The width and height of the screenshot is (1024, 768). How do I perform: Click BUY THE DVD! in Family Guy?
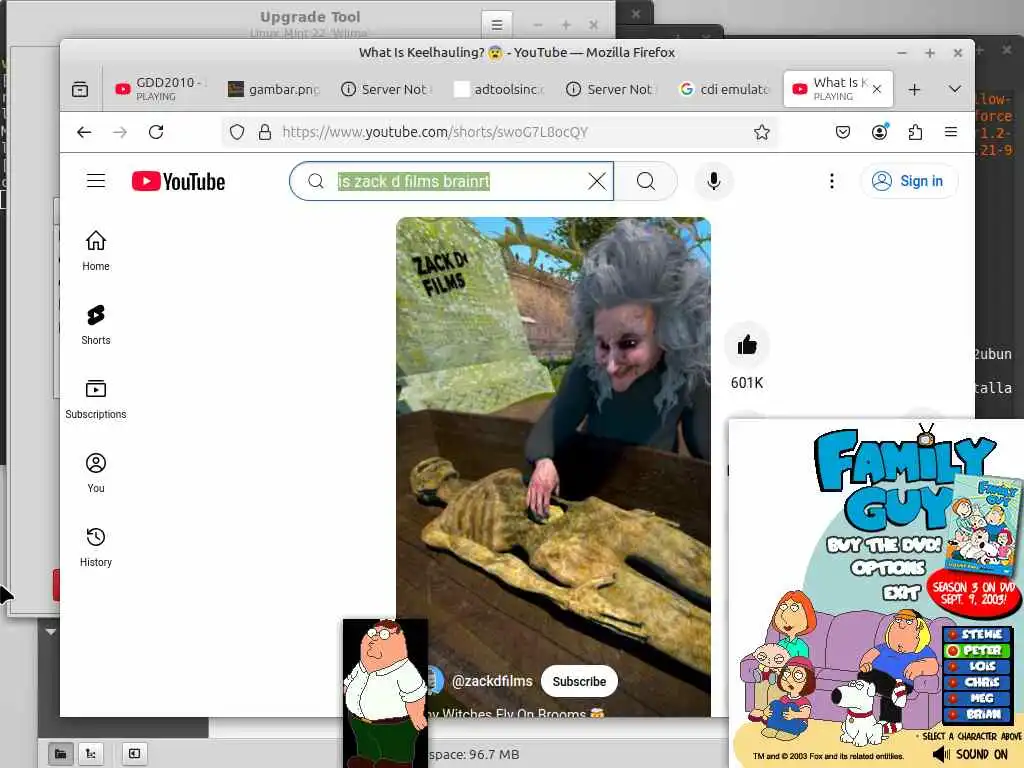coord(884,544)
